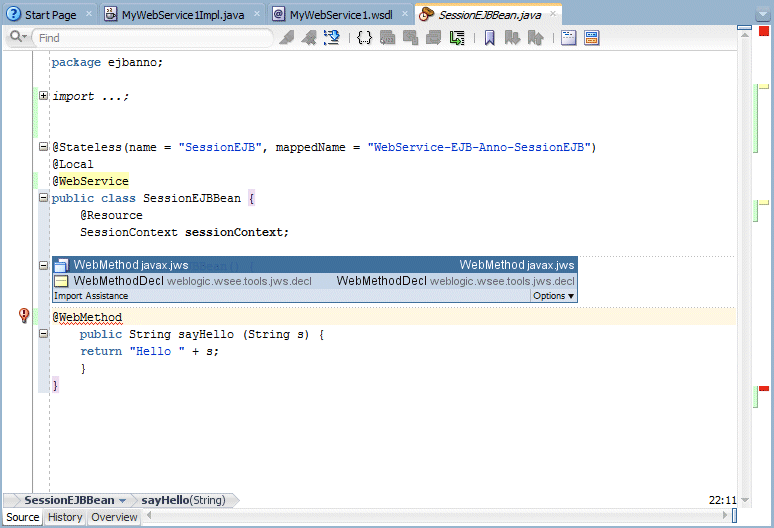Screen dimensions: 774x528
Task: Click the curly braces code icon
Action: 364,38
